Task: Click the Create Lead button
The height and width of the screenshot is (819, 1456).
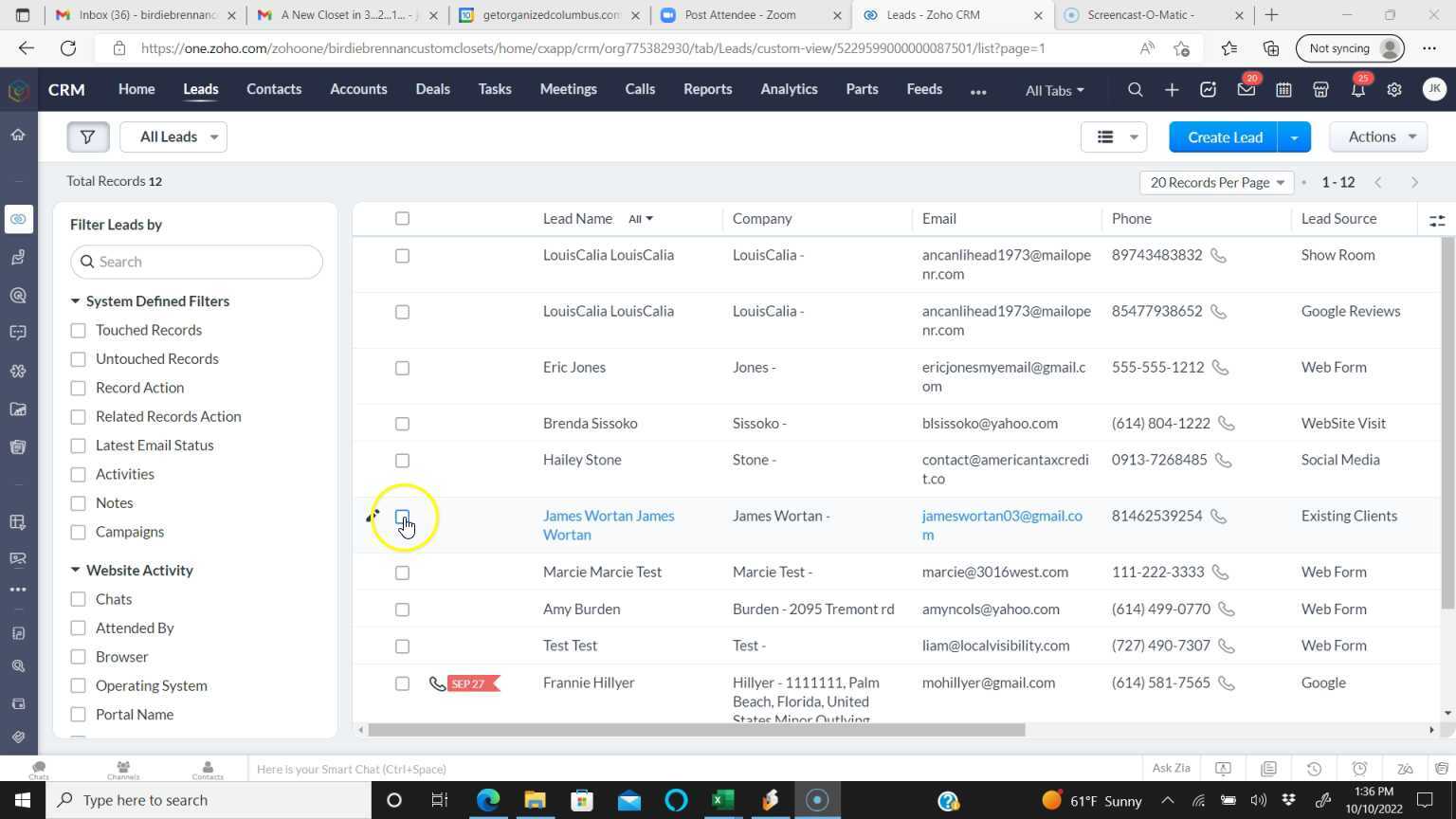Action: click(x=1225, y=136)
